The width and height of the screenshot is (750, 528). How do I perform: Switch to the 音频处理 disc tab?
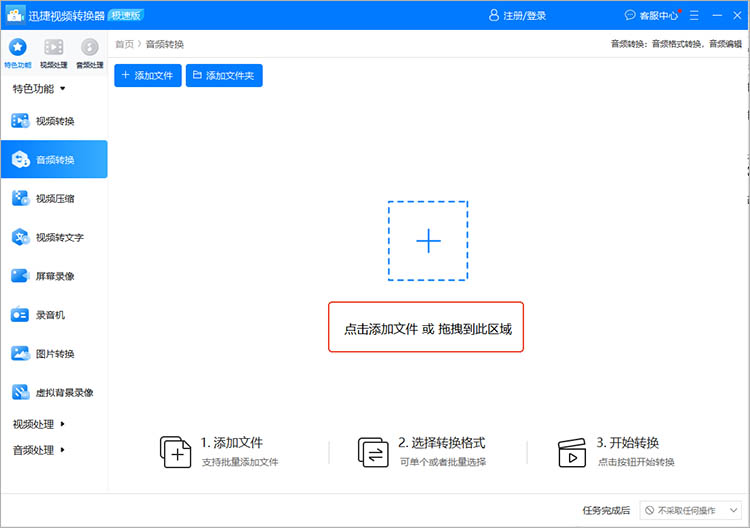[x=89, y=47]
